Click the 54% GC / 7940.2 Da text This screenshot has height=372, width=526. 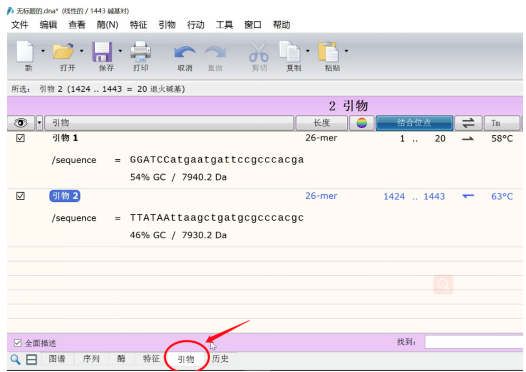pyautogui.click(x=178, y=177)
